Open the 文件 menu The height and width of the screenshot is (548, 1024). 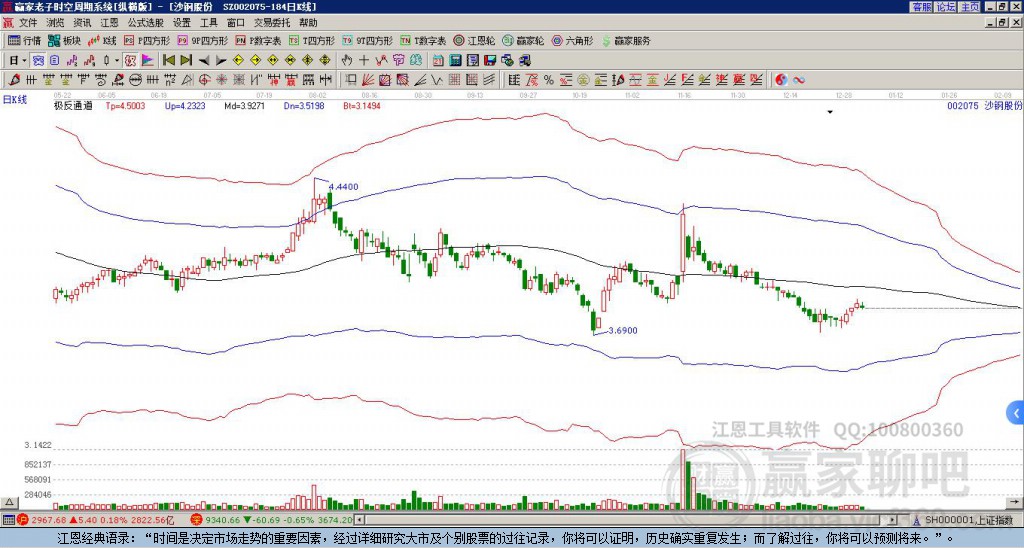28,23
